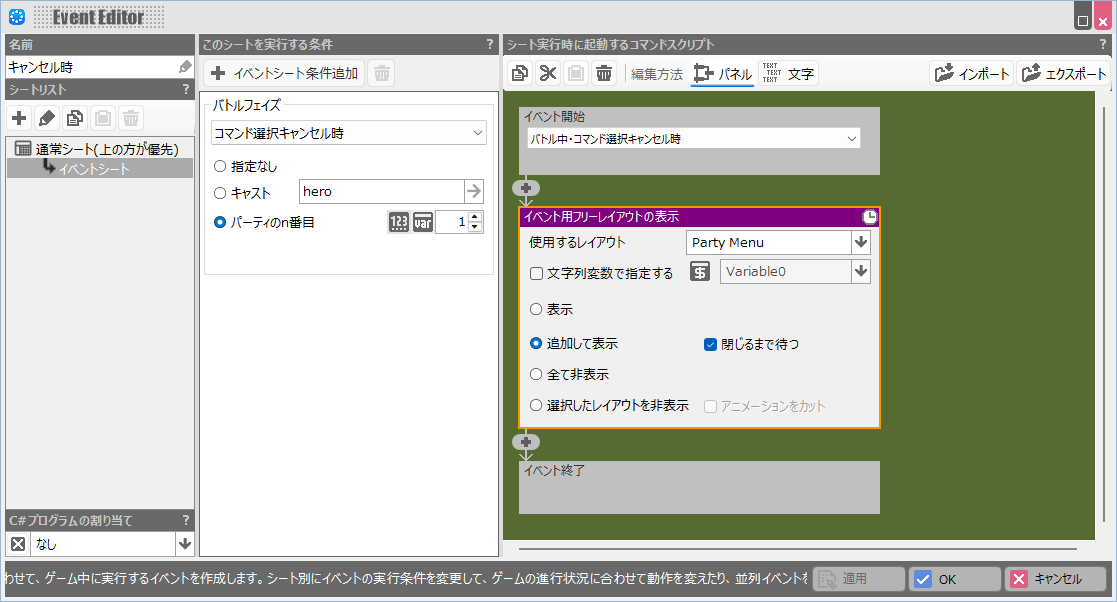Open the バトルフェイズ condition dropdown
The height and width of the screenshot is (602, 1117).
(x=348, y=132)
